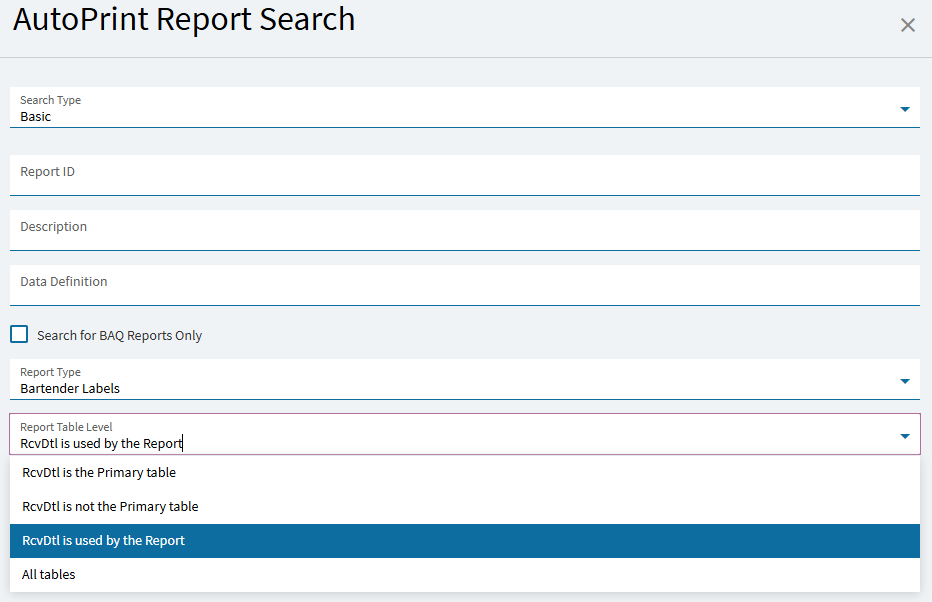Click the 'Report Table Level' field label
Image resolution: width=932 pixels, height=602 pixels.
66,427
